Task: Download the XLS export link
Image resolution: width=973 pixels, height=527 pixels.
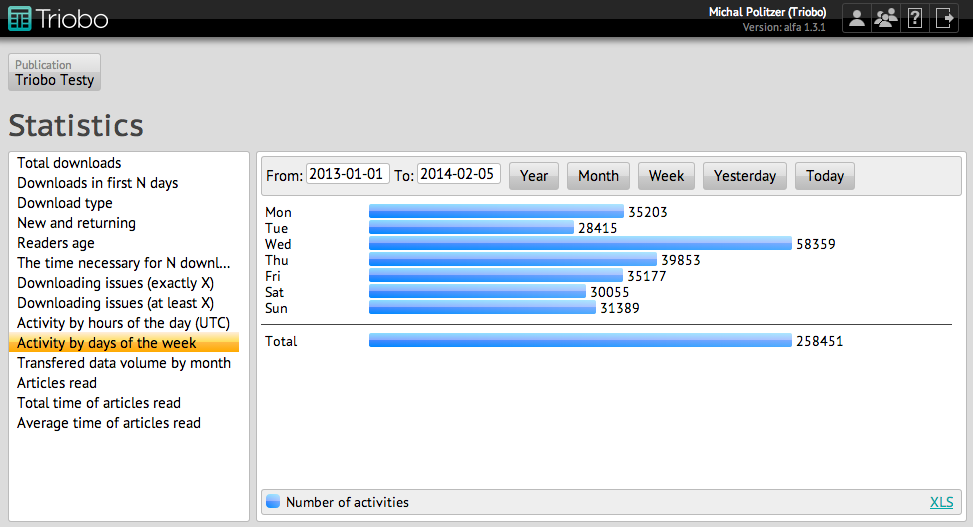Action: [941, 502]
